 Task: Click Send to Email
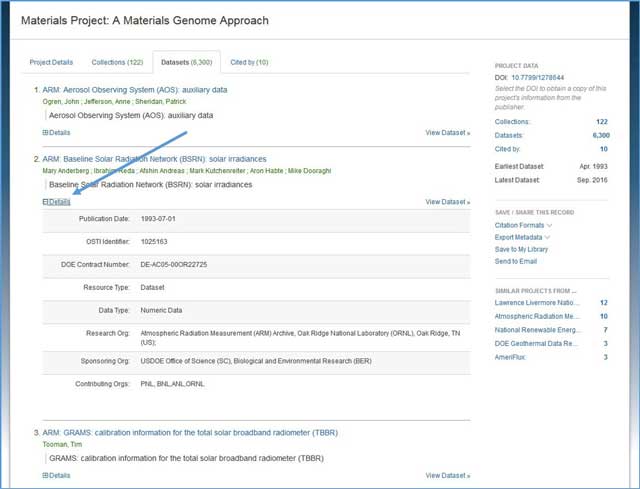[516, 261]
